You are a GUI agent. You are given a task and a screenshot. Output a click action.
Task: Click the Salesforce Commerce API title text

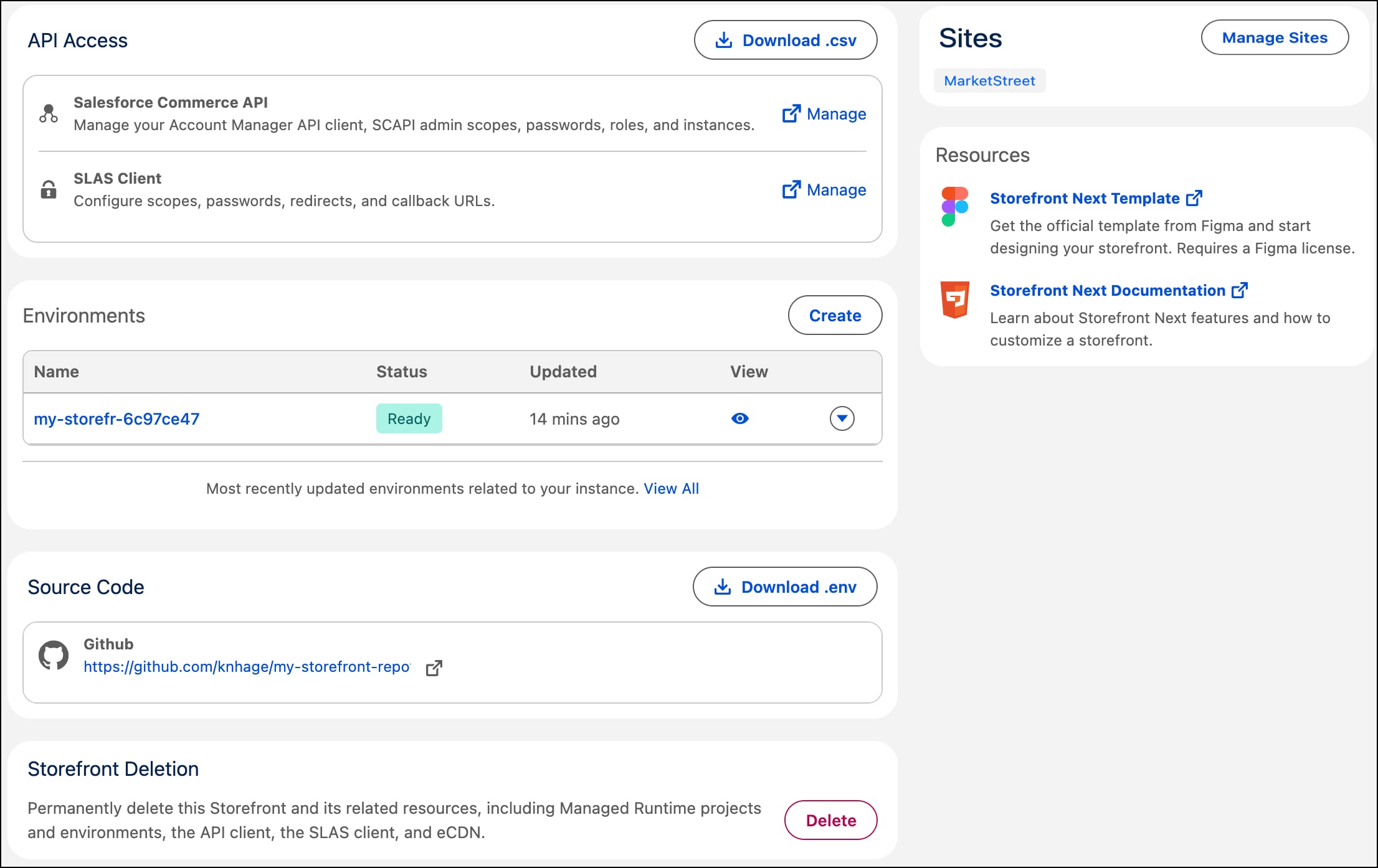tap(171, 102)
